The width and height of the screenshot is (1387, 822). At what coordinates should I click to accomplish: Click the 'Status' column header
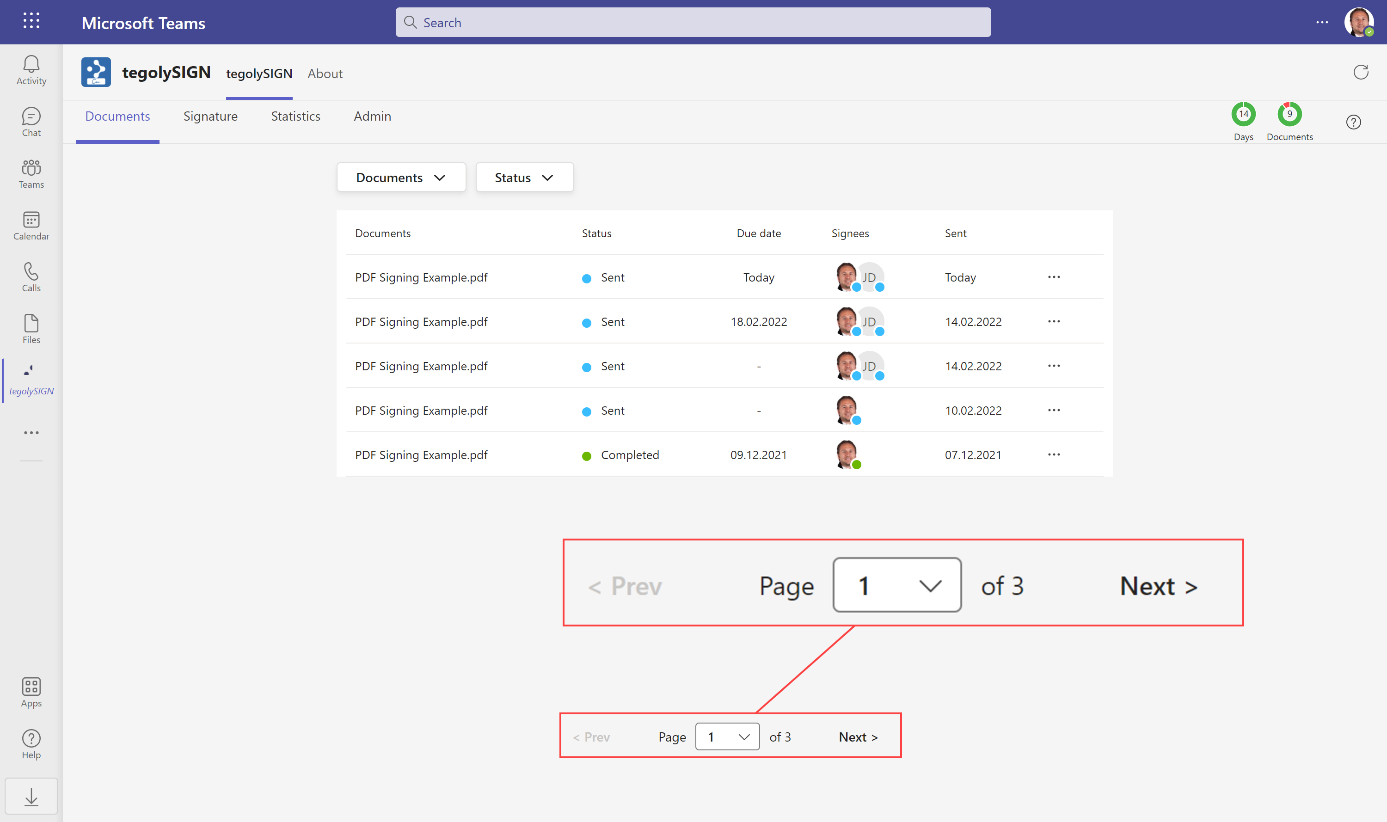pyautogui.click(x=597, y=233)
